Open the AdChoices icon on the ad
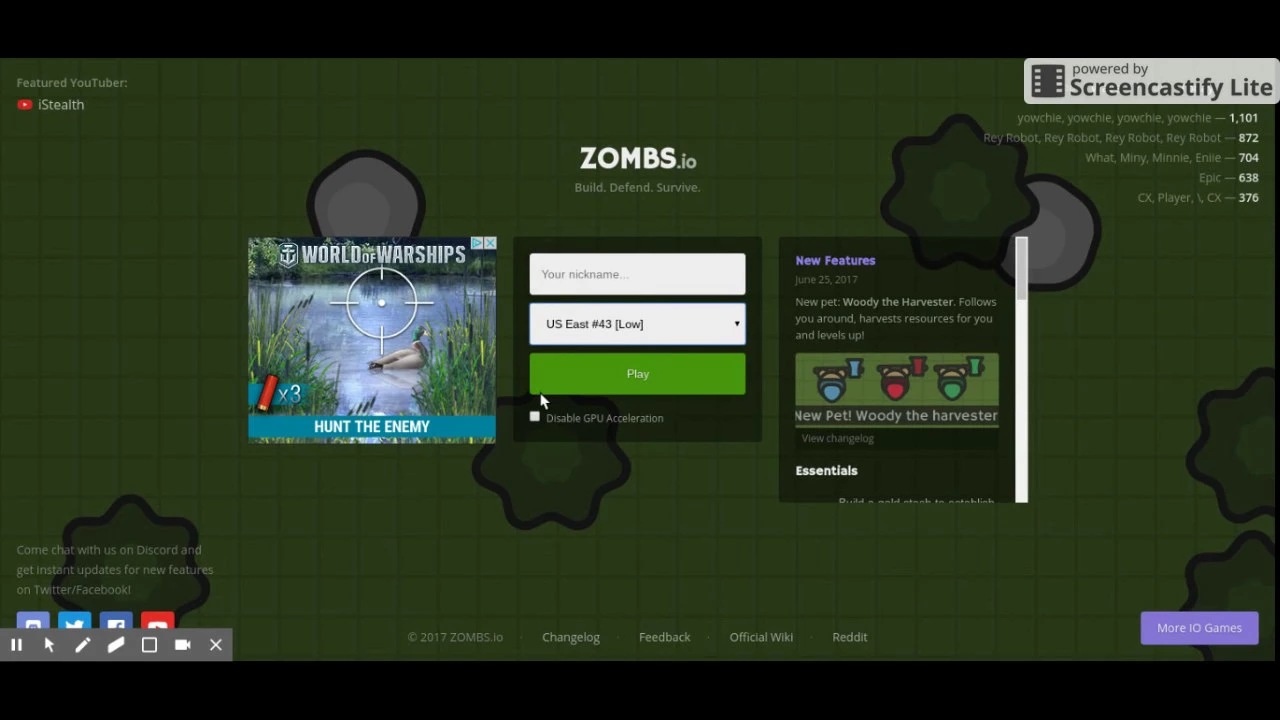 click(478, 243)
